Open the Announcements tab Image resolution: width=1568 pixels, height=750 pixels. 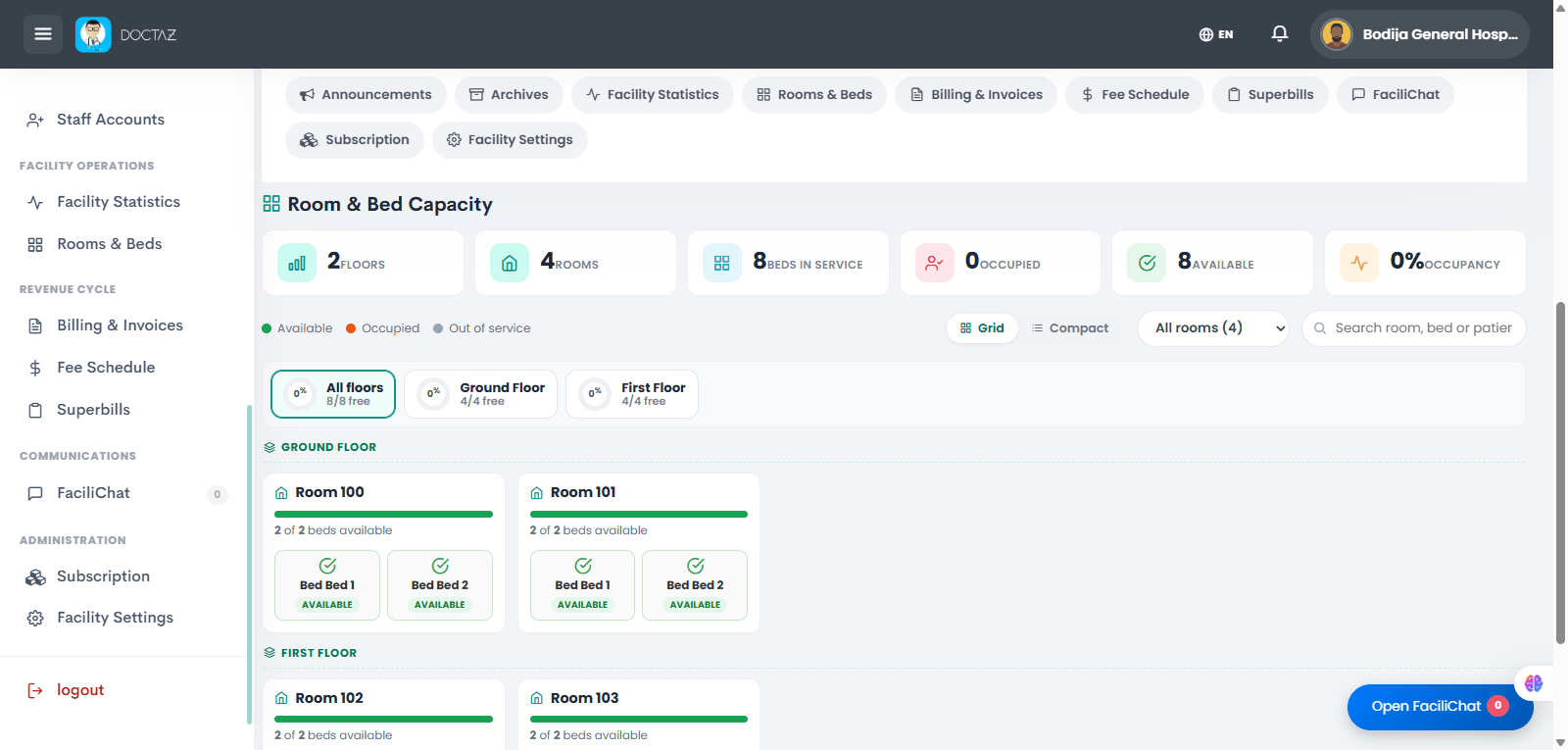point(366,95)
